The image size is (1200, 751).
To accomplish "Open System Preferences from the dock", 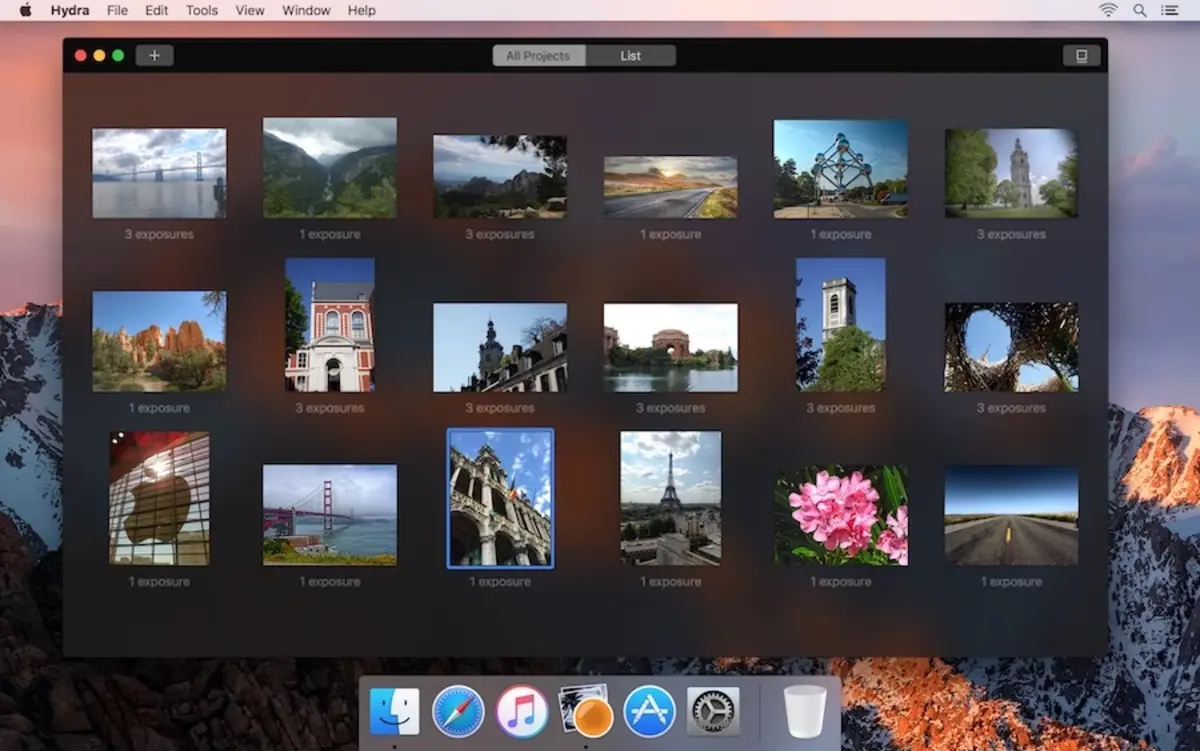I will 713,711.
